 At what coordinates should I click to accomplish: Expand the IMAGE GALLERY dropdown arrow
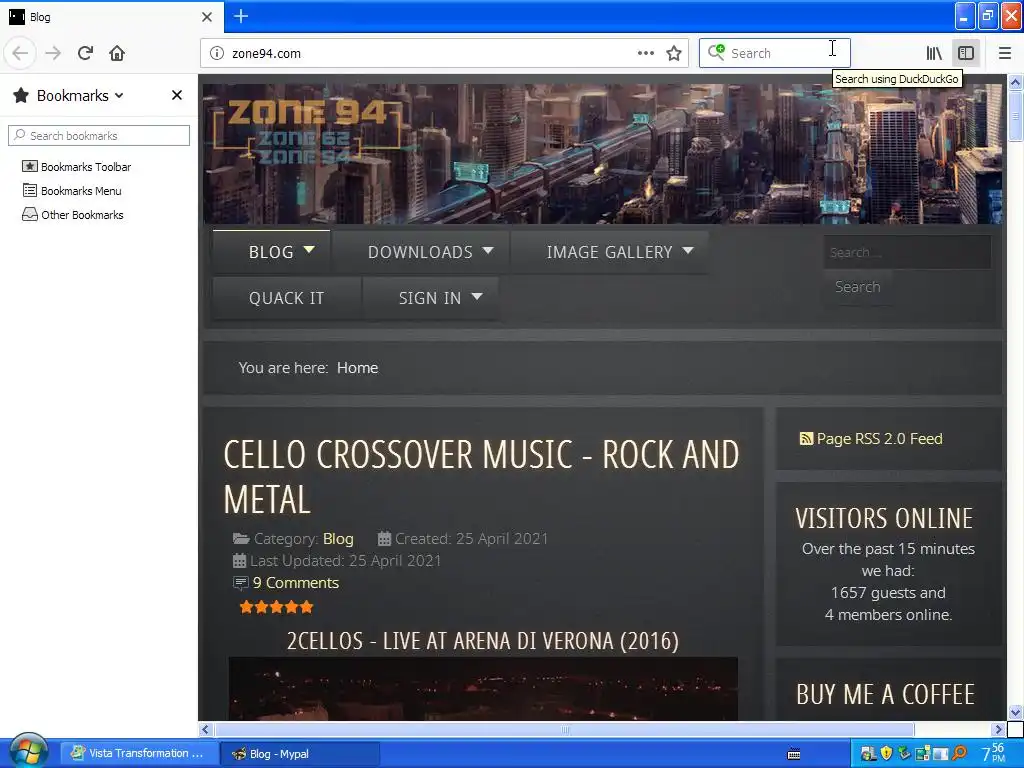(688, 250)
